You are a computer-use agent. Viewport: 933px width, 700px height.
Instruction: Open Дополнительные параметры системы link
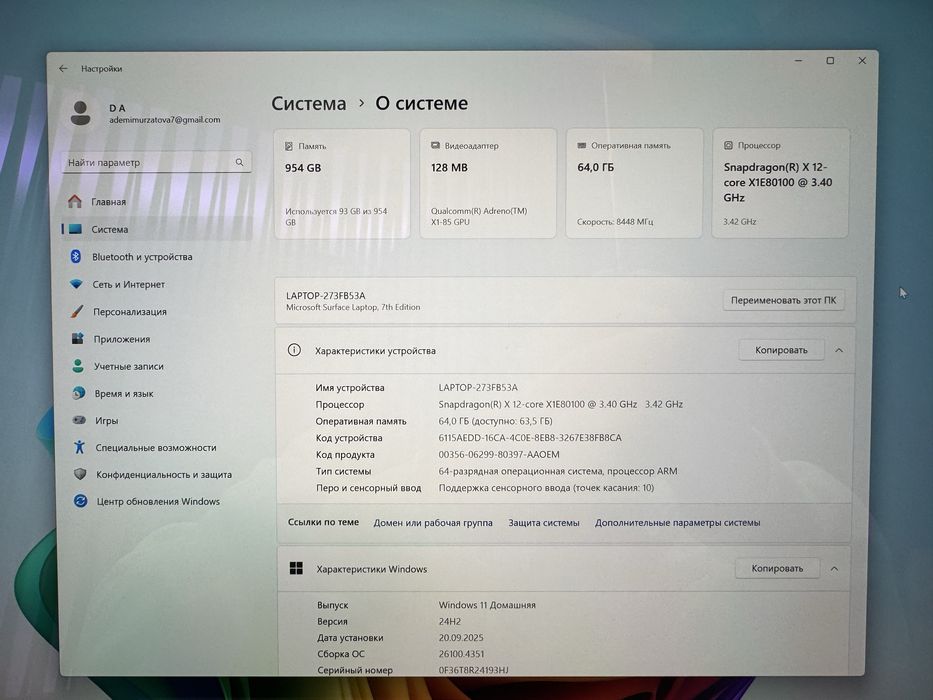(x=677, y=523)
